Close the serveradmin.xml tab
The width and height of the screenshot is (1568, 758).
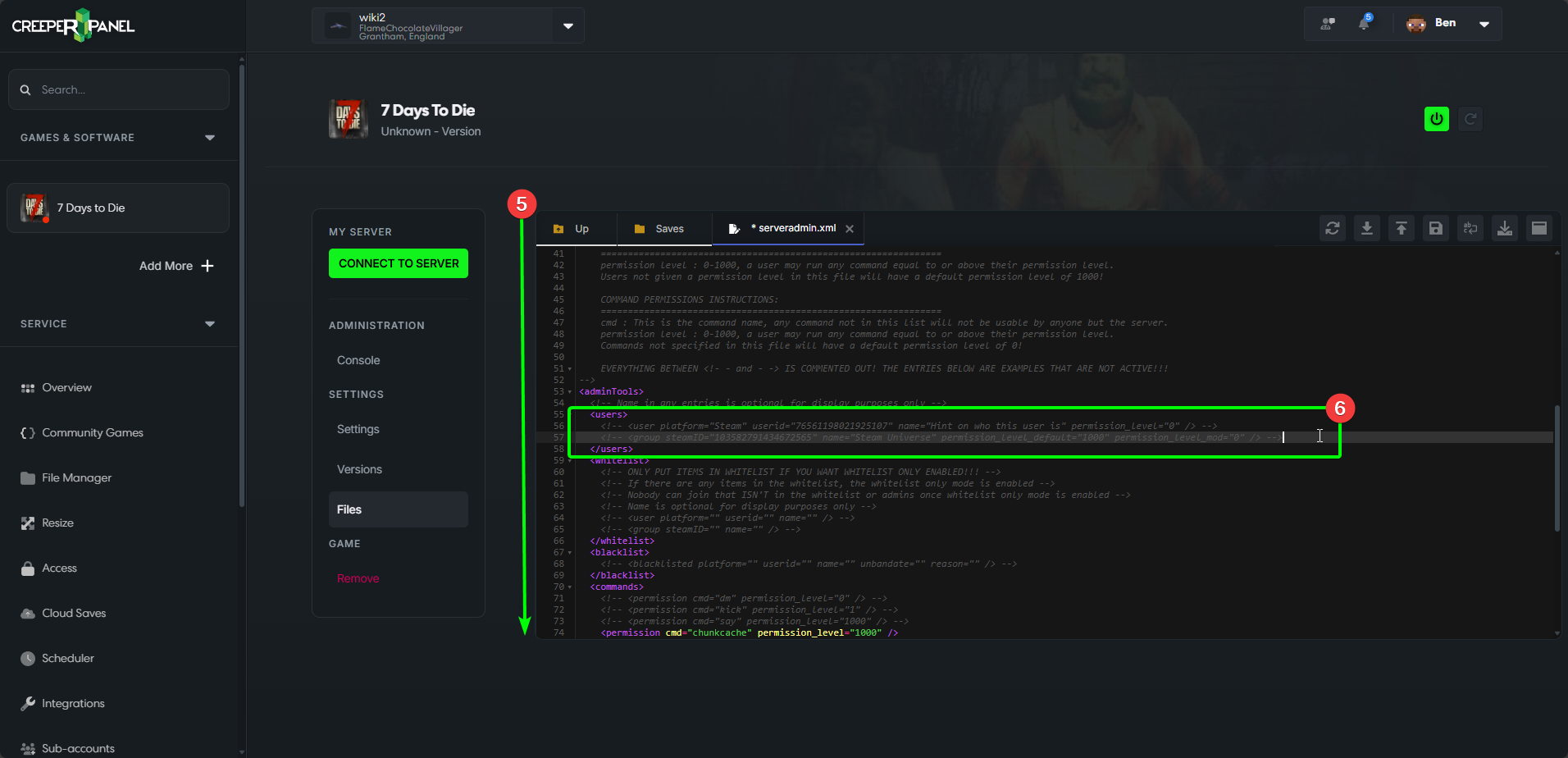click(x=850, y=229)
